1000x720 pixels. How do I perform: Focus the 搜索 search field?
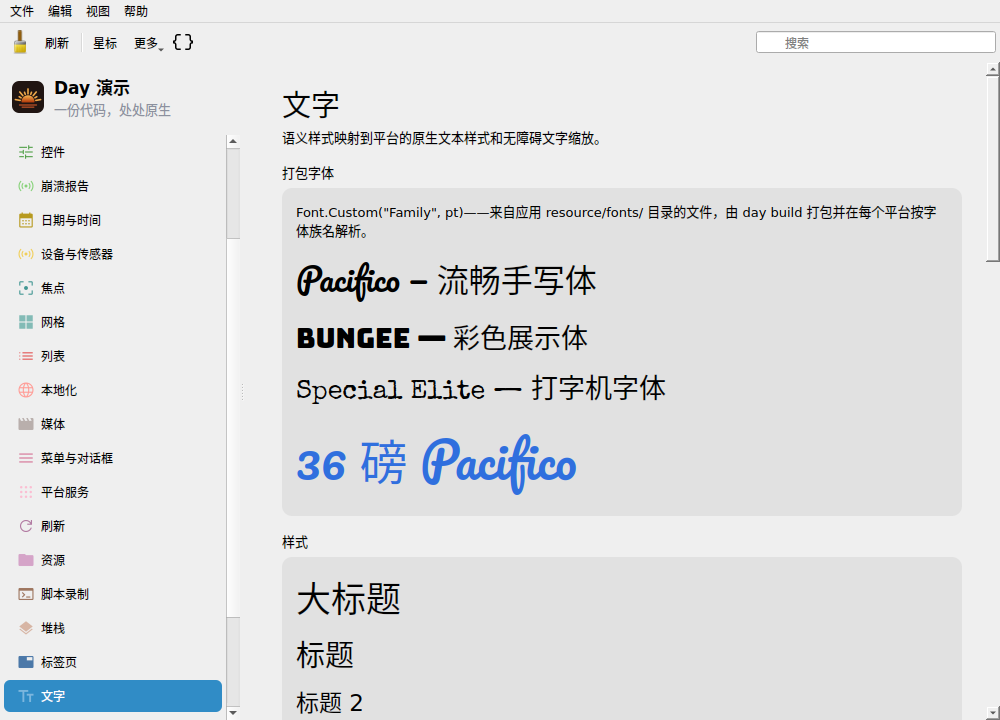(875, 43)
